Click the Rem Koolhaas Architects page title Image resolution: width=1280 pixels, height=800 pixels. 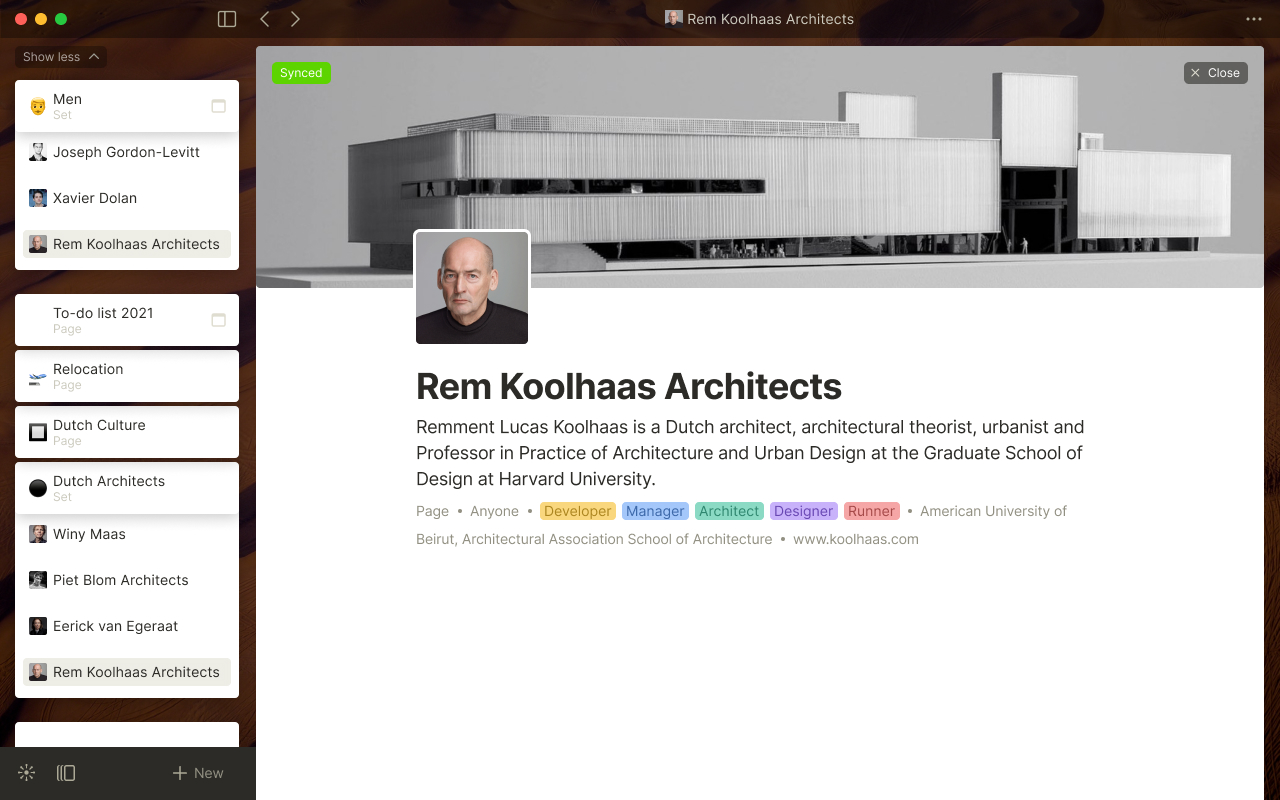click(629, 386)
